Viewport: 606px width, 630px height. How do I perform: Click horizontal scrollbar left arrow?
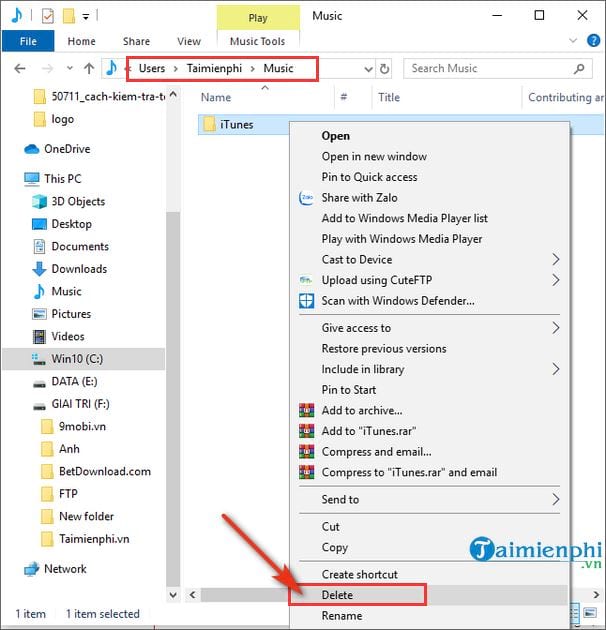coord(192,594)
